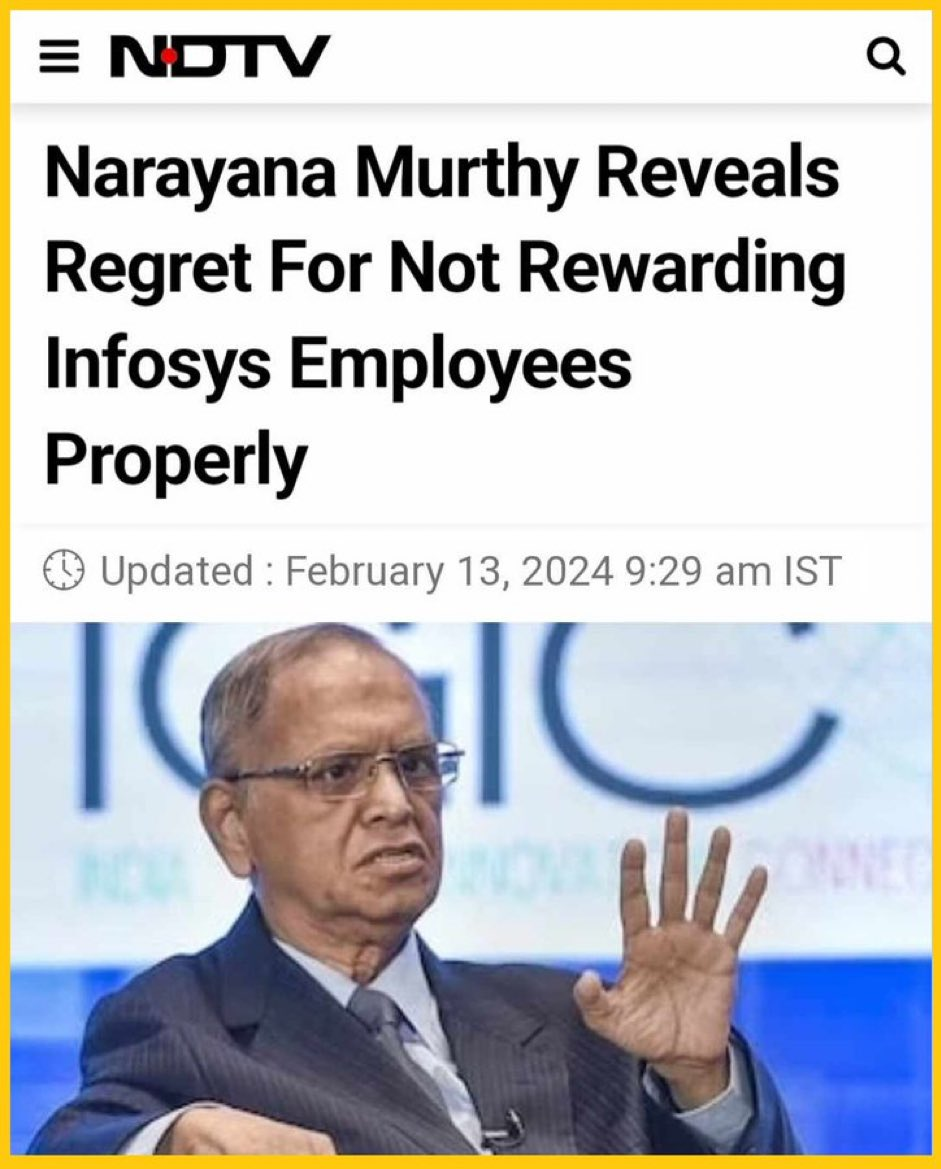Click the date February 13, 2024
The image size is (941, 1169).
(449, 571)
